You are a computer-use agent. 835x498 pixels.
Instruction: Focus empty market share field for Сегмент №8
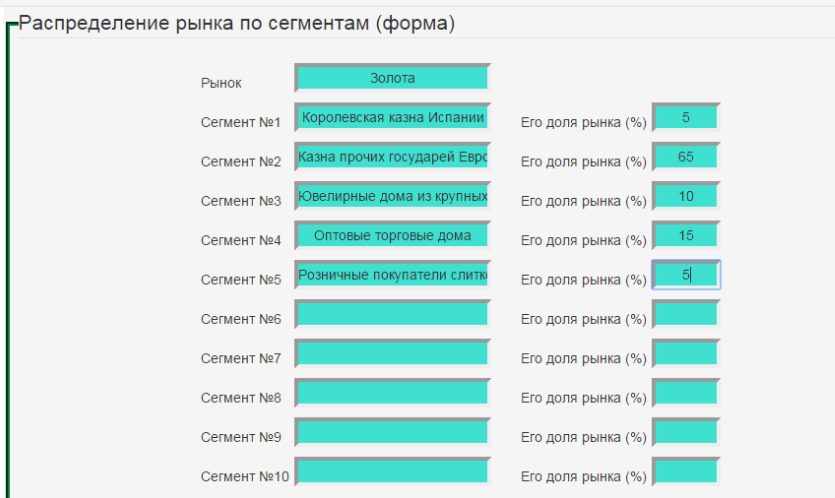(x=685, y=392)
